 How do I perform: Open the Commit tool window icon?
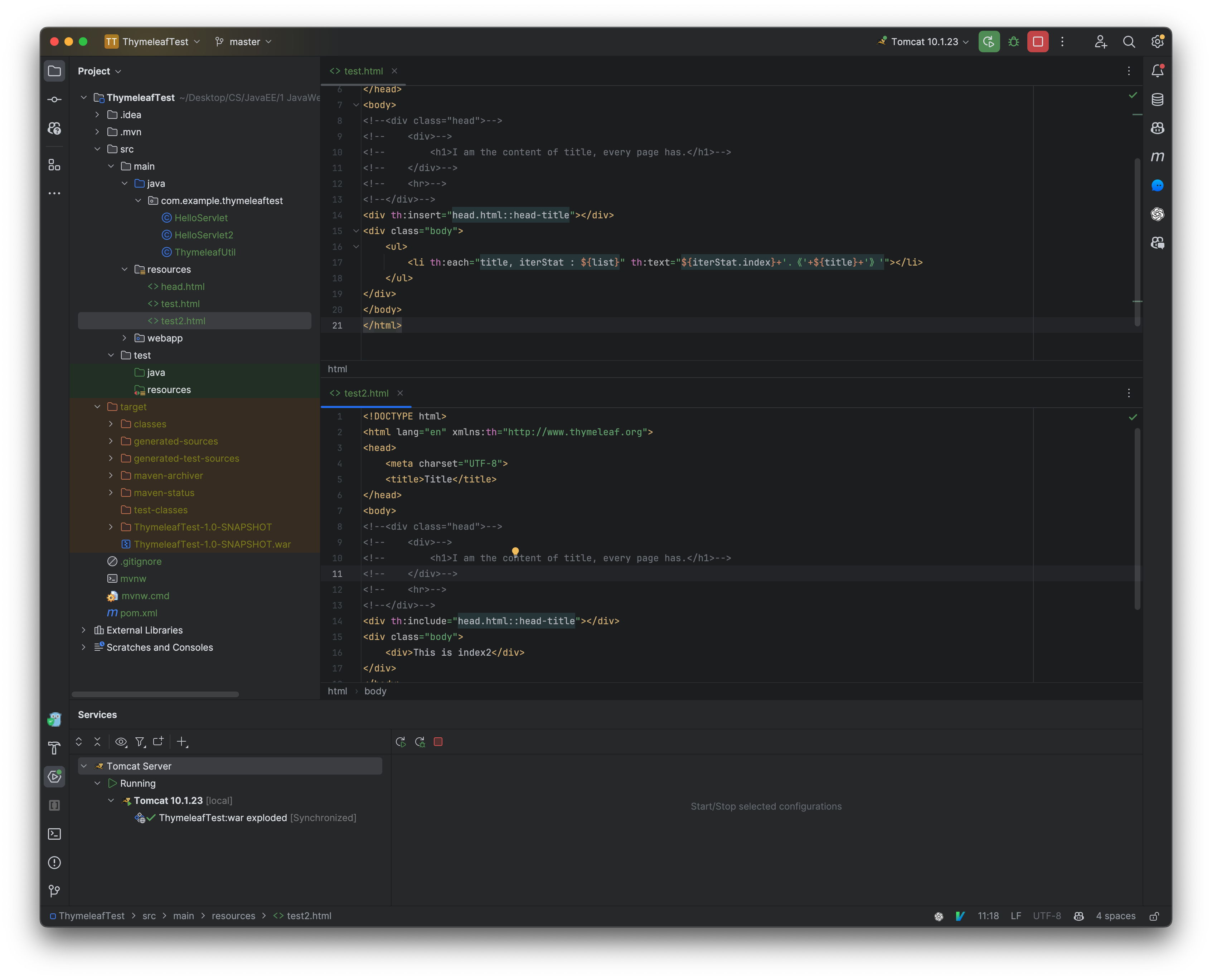tap(54, 100)
